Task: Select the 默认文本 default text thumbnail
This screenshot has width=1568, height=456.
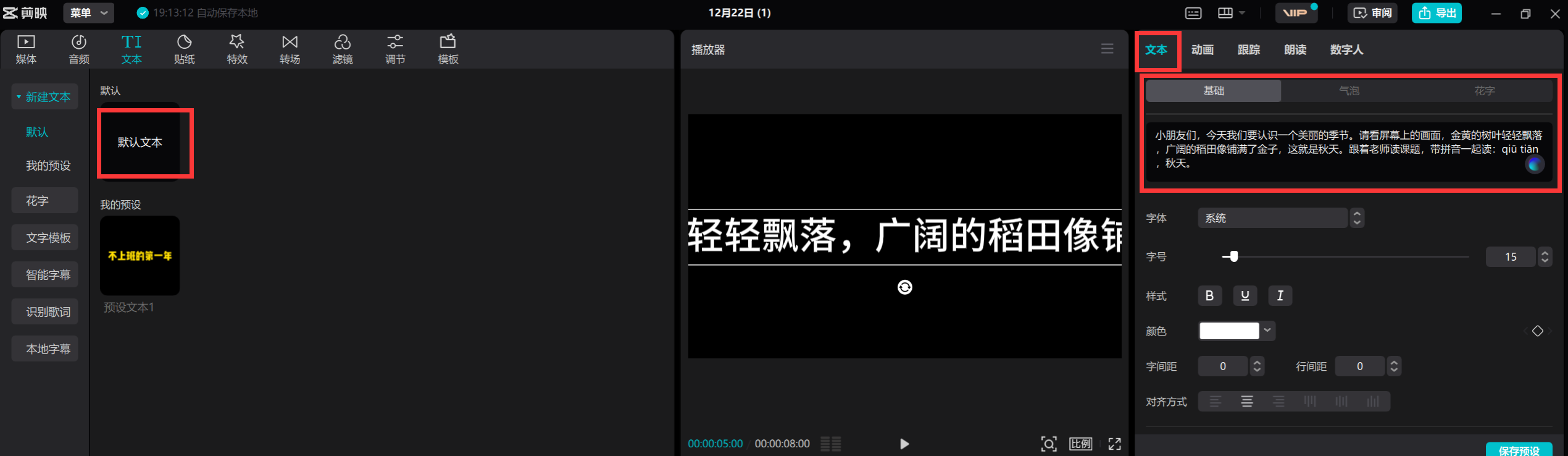Action: click(140, 142)
